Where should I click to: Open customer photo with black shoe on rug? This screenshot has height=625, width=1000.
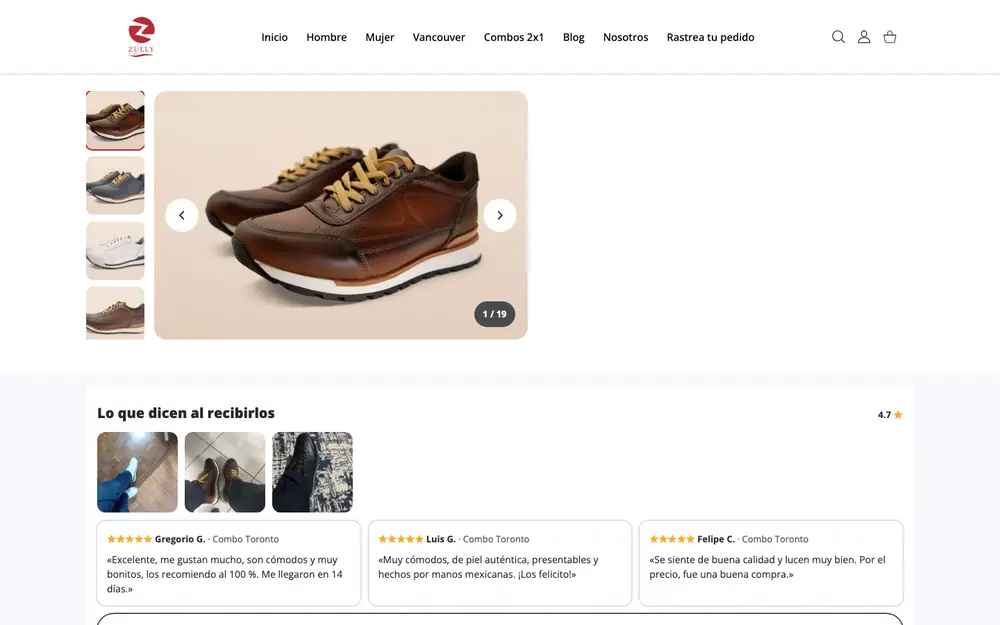pos(312,472)
